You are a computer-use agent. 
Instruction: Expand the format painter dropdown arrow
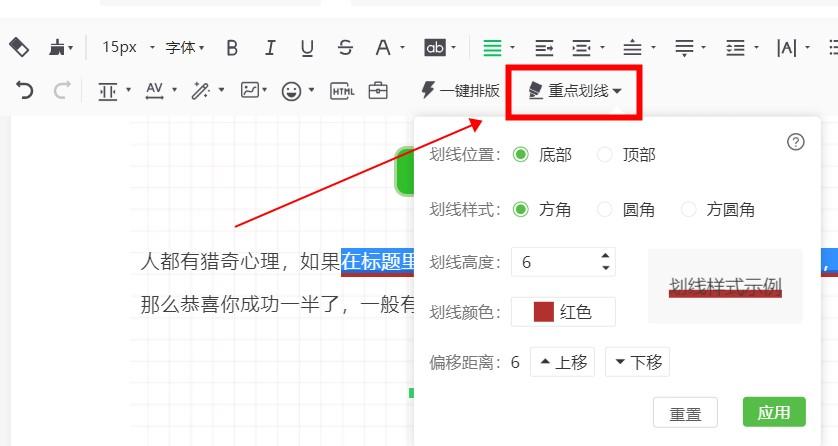coord(71,48)
